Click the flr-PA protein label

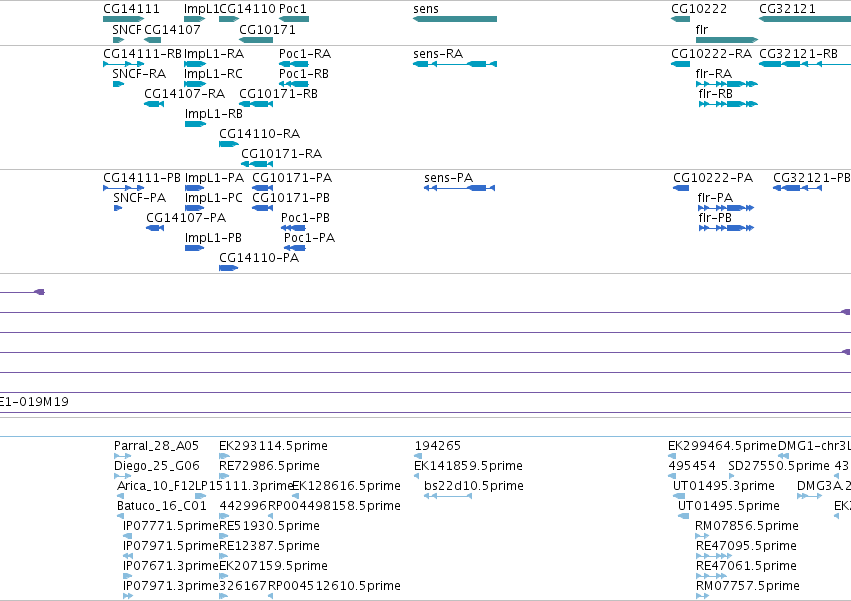pyautogui.click(x=715, y=198)
